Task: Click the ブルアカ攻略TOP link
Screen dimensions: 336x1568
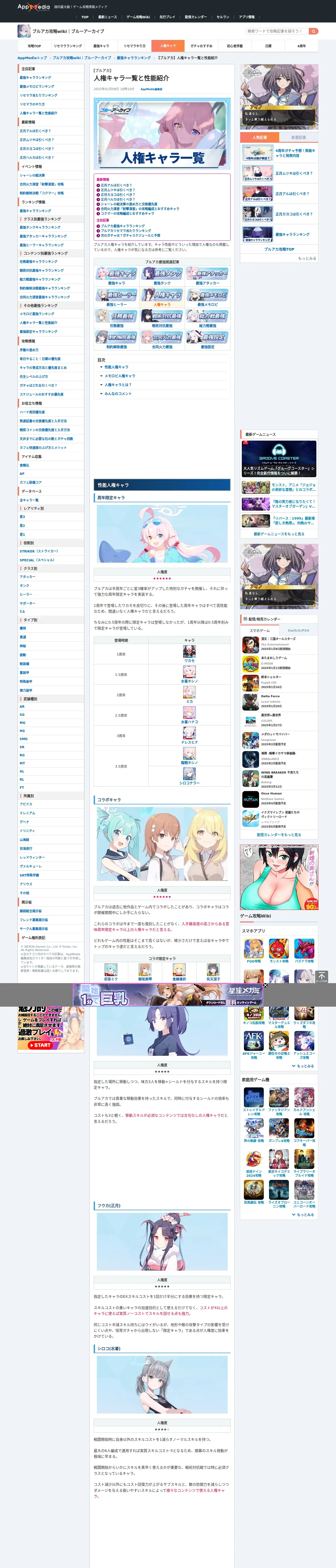Action: (x=279, y=249)
